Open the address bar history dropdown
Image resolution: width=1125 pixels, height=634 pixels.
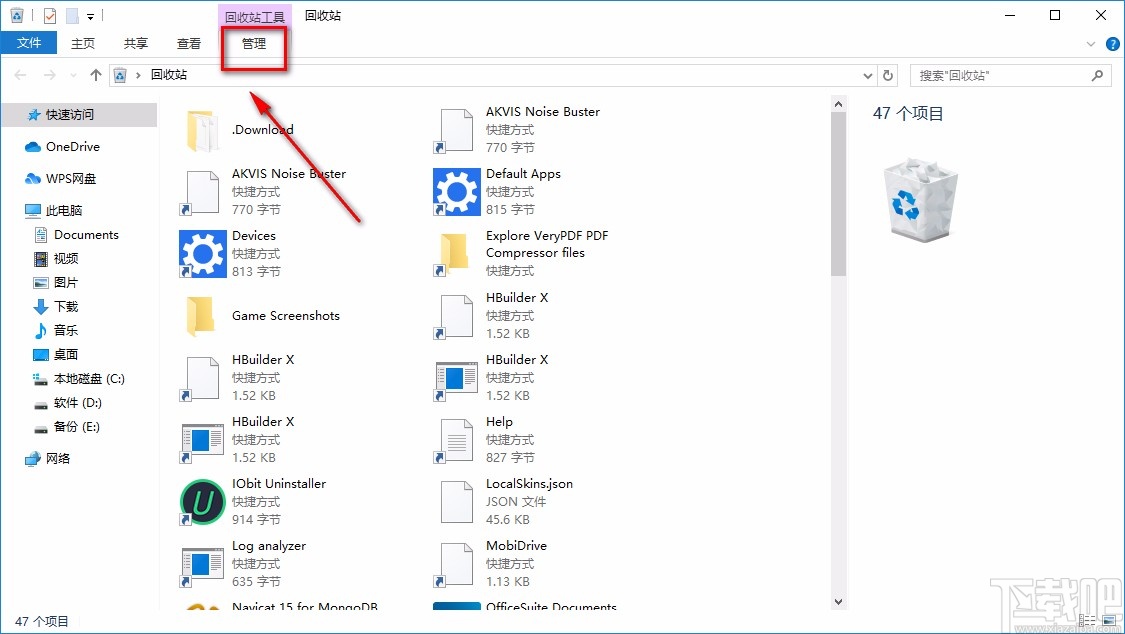point(867,74)
